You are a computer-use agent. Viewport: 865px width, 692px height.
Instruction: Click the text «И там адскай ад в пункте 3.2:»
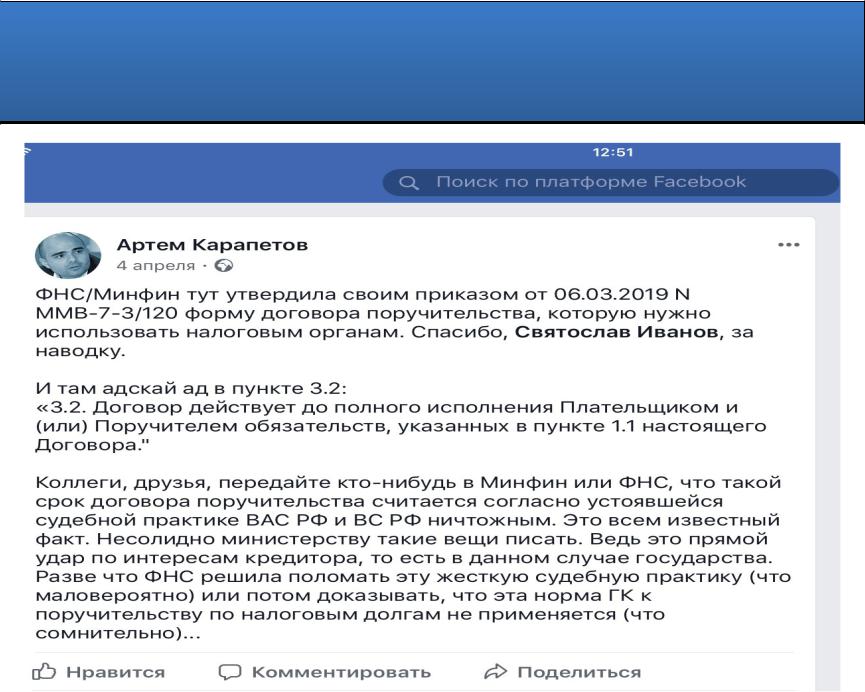191,388
